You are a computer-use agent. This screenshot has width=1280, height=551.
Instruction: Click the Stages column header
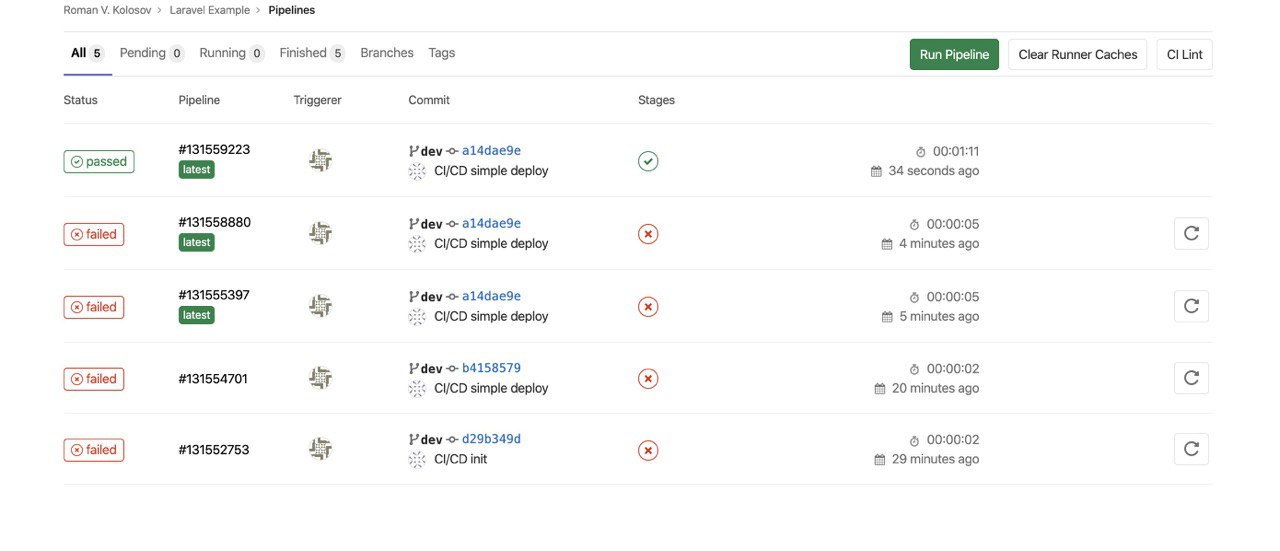(657, 100)
